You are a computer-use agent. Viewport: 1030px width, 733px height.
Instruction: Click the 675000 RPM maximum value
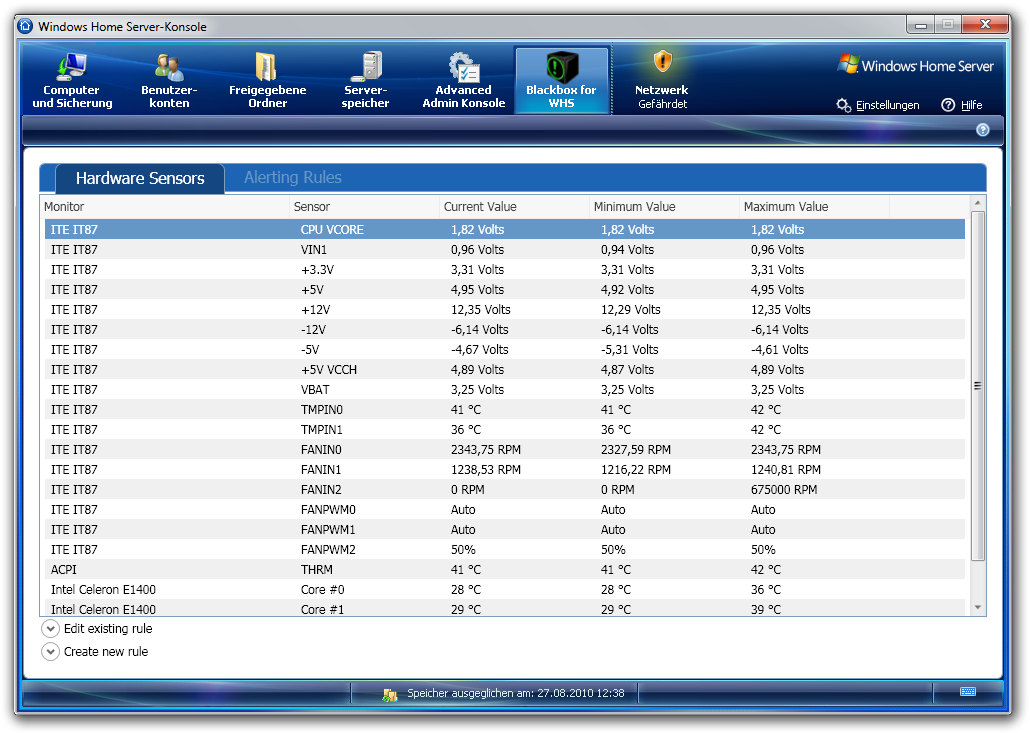784,490
